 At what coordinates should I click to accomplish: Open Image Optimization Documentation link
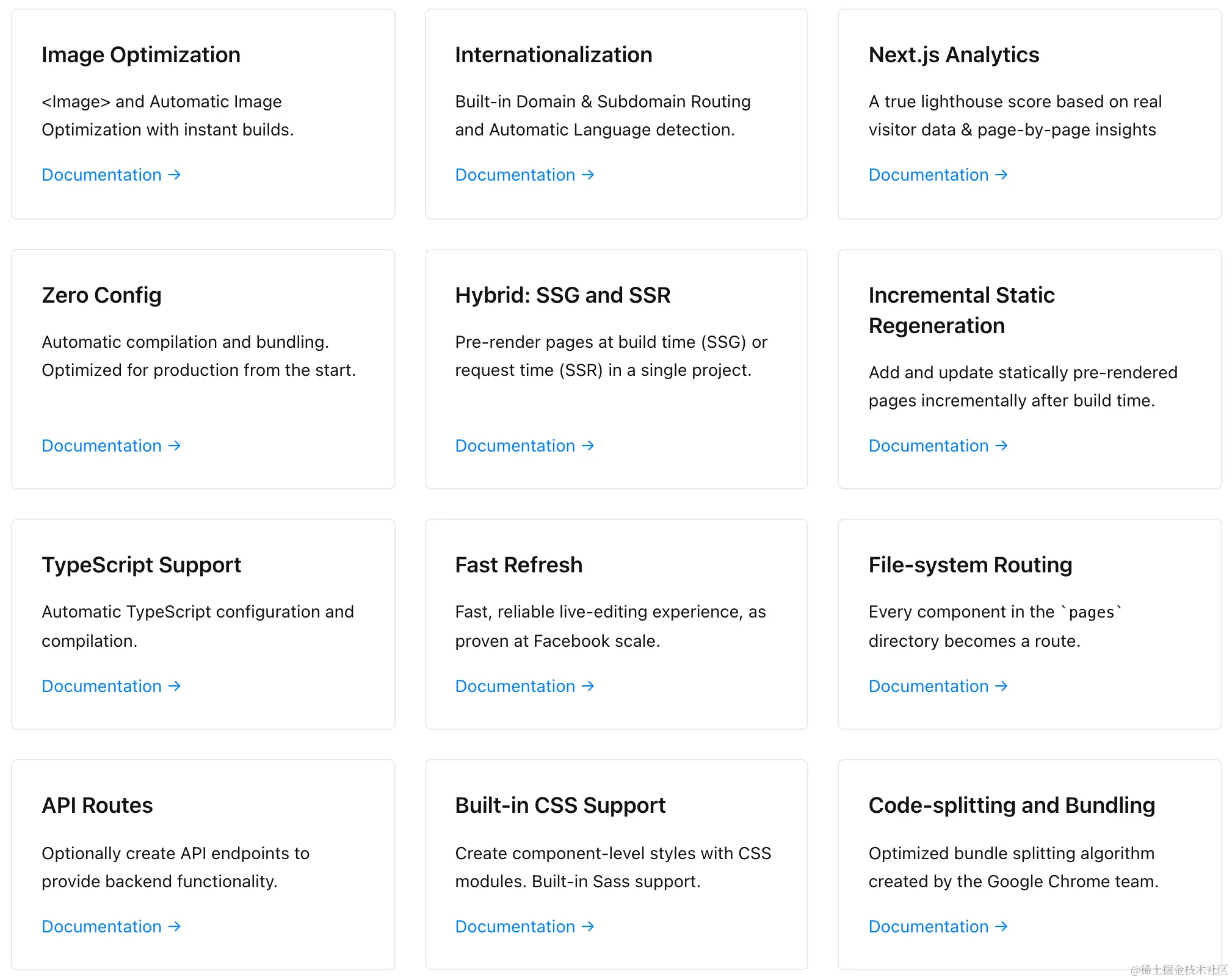102,175
